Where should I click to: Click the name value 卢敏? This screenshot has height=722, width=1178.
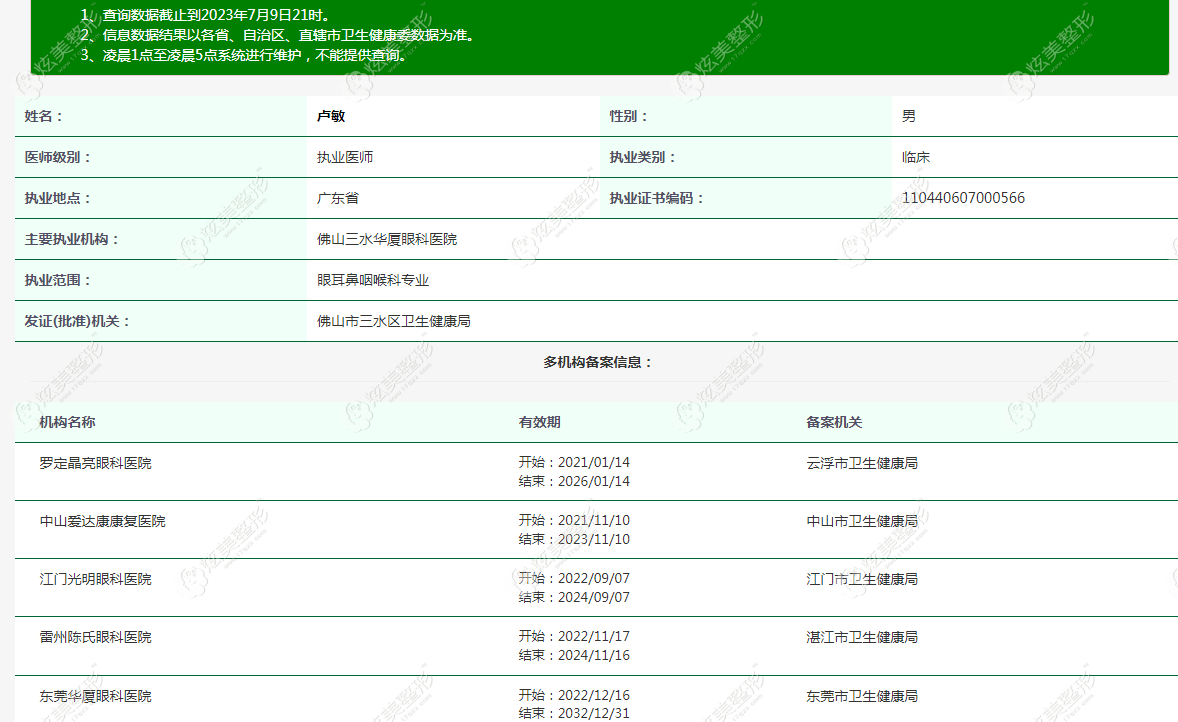331,116
